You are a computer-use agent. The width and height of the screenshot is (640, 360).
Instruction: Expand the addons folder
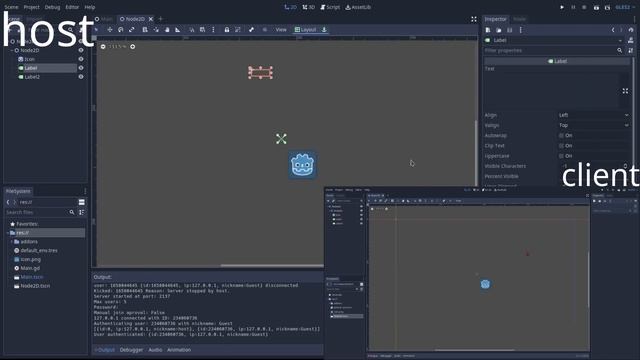[11, 242]
